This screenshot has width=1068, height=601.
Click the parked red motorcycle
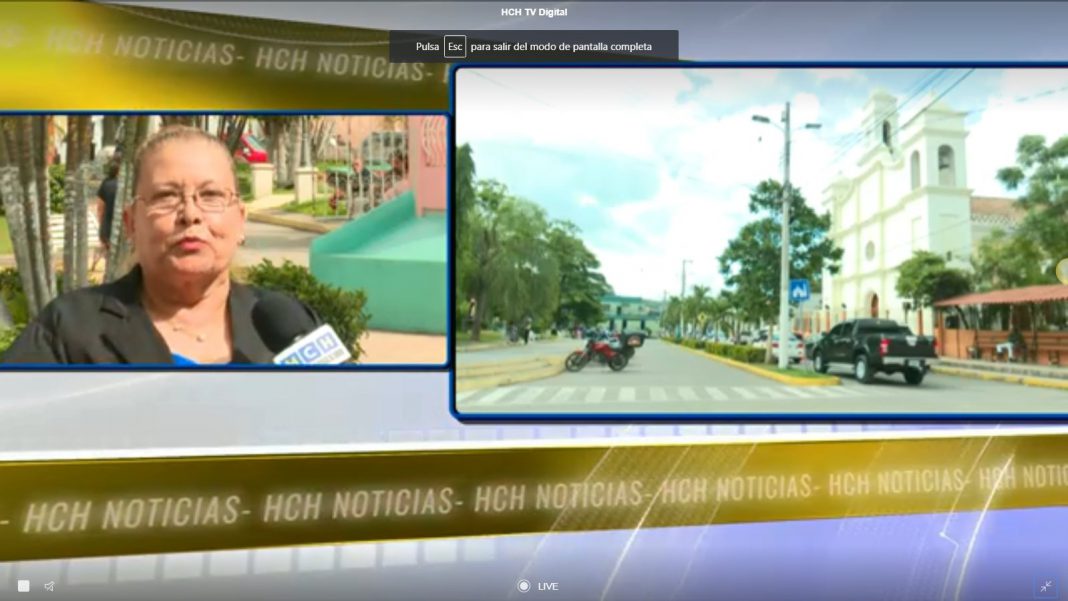[597, 353]
